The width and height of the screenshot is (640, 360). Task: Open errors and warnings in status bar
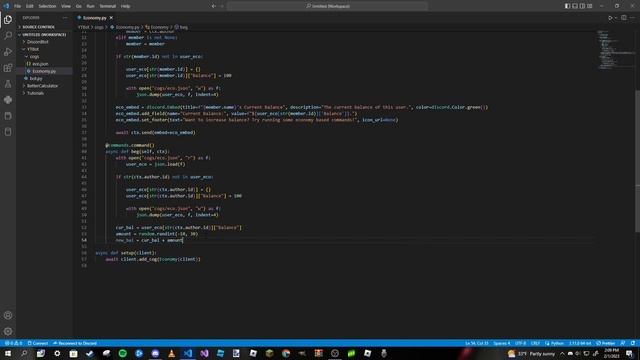13,343
